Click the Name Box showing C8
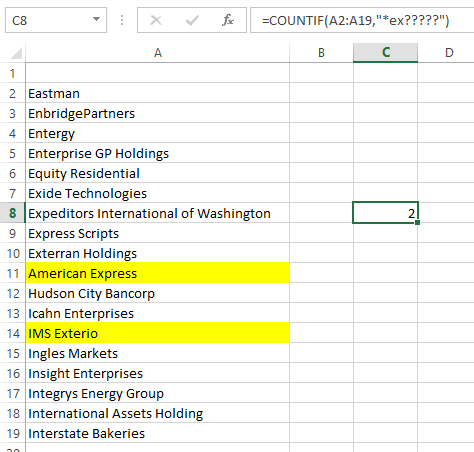 coord(56,20)
